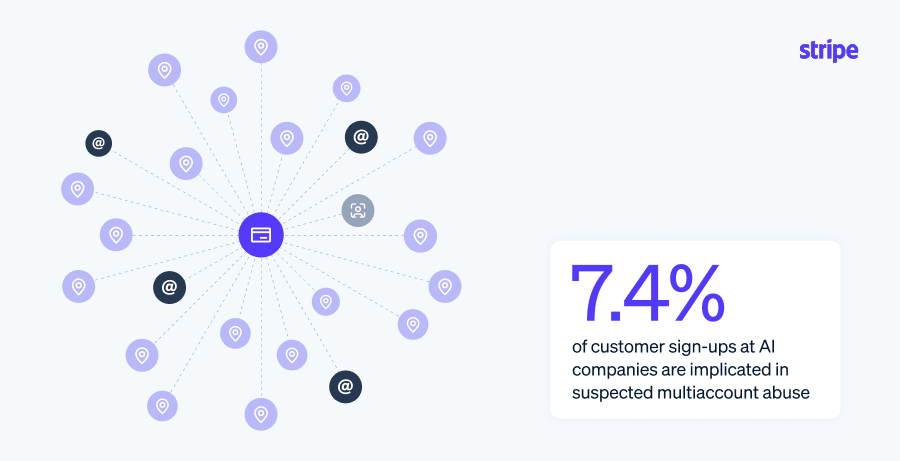900x461 pixels.
Task: Select the gray face-scan icon
Action: pos(357,210)
